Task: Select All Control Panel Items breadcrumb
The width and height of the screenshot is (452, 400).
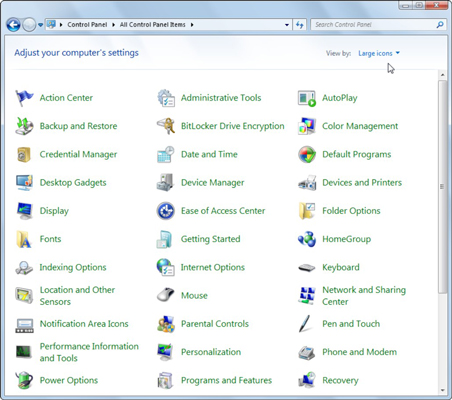Action: [153, 25]
